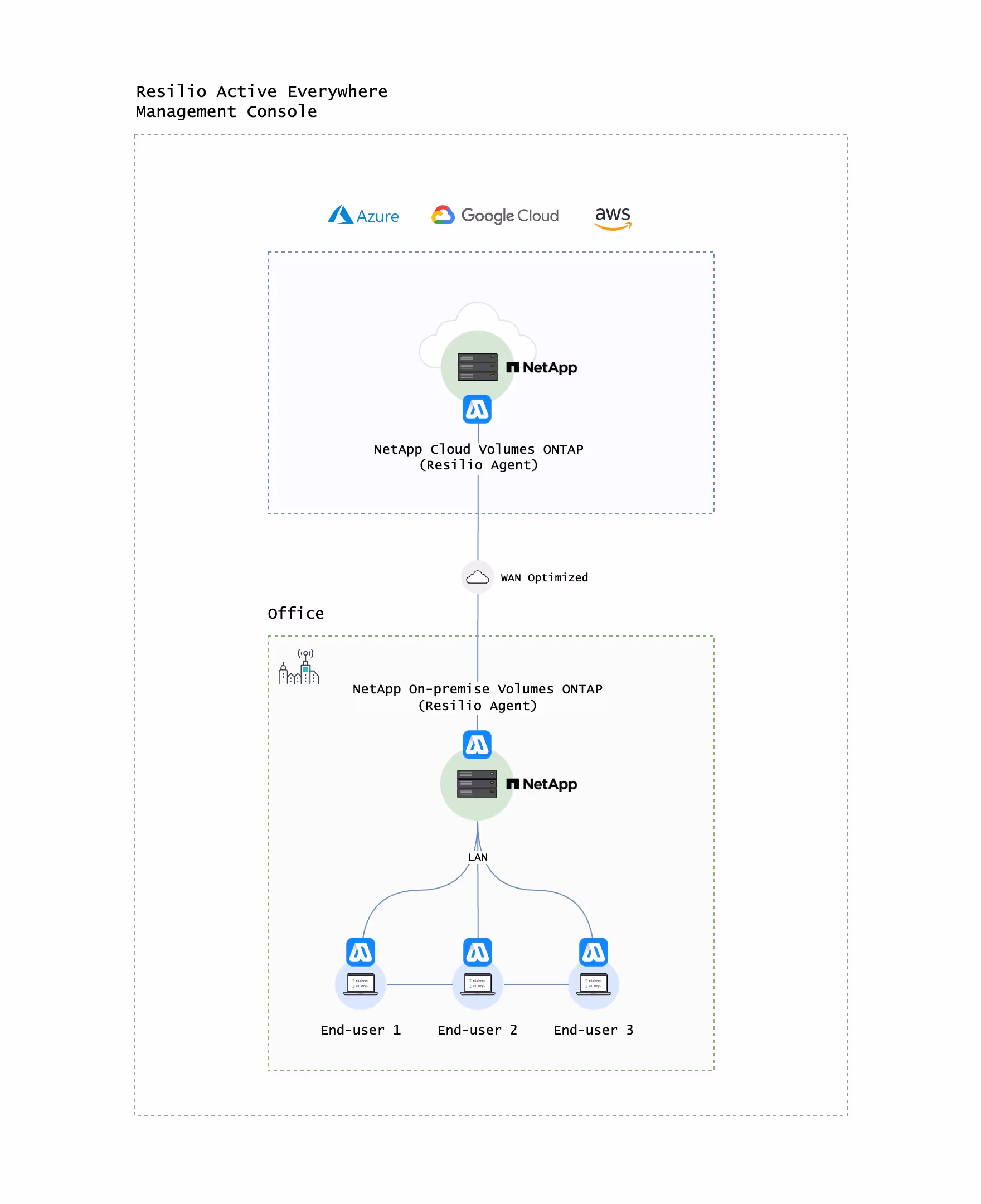Viewport: 981px width, 1204px height.
Task: Click the Resilio agent icon below the cloud server
Action: (x=477, y=409)
